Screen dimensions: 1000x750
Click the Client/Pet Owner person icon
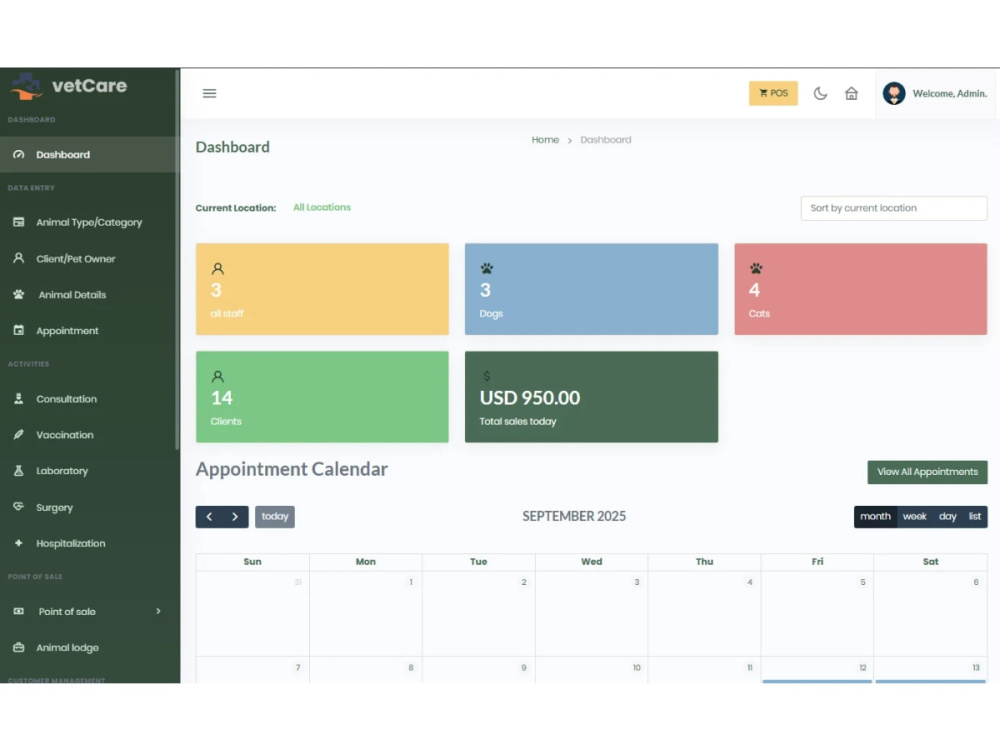pyautogui.click(x=18, y=258)
